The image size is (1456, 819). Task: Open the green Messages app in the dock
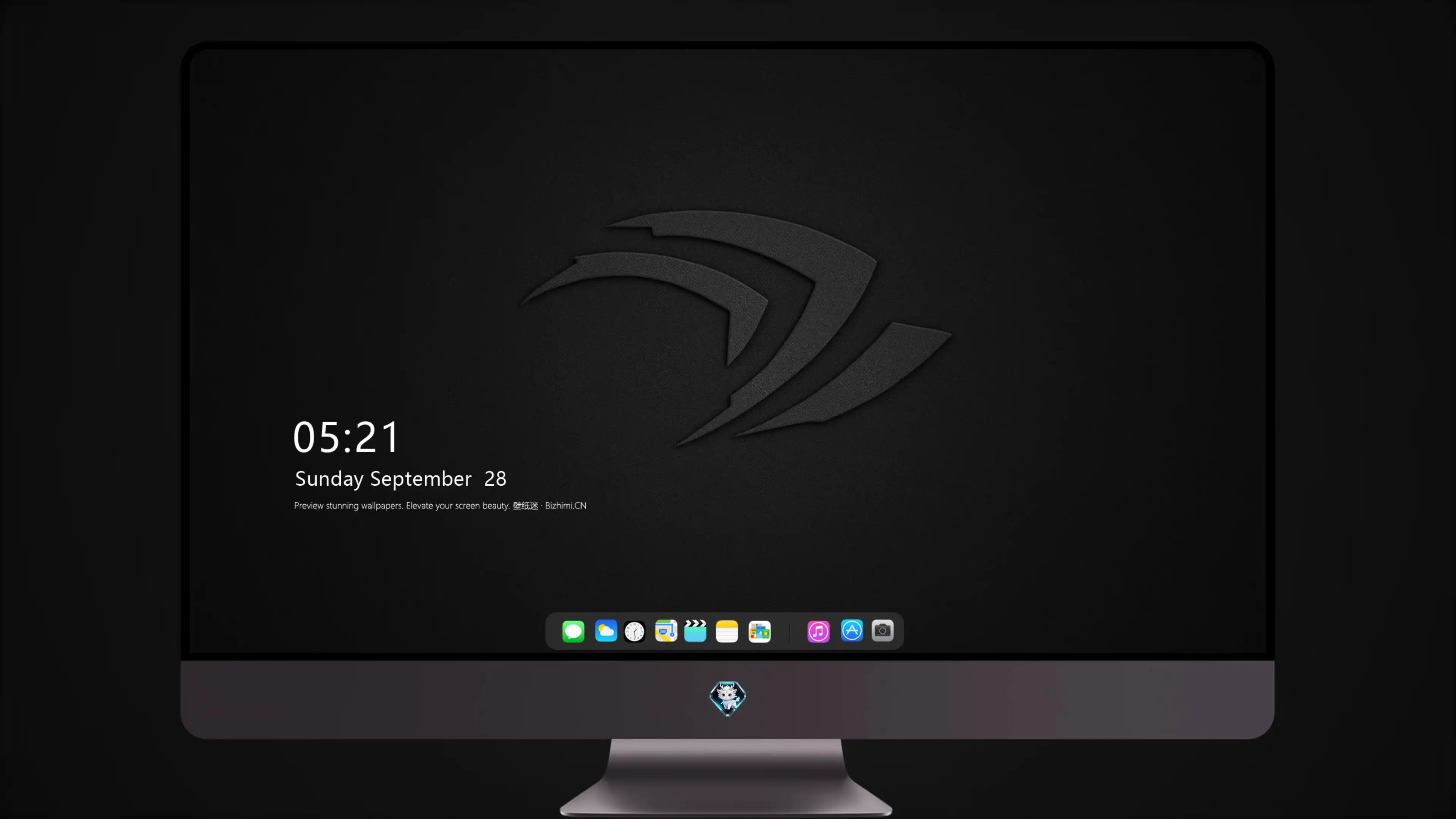click(573, 631)
